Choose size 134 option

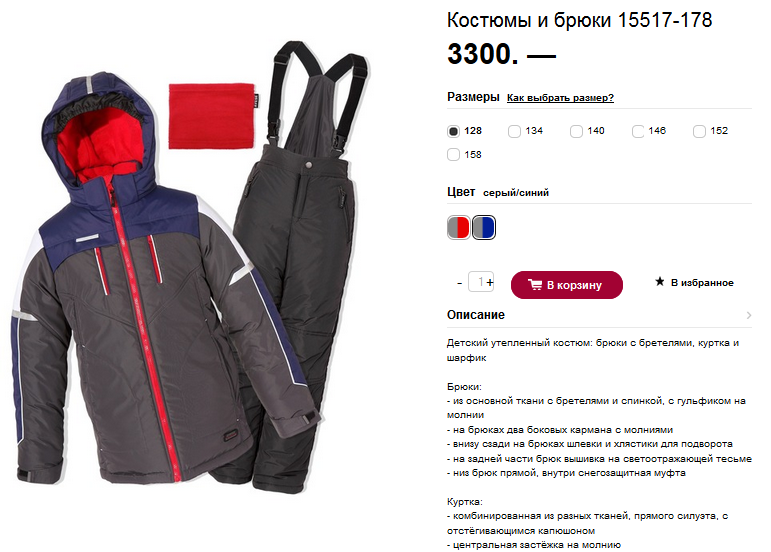tap(514, 131)
